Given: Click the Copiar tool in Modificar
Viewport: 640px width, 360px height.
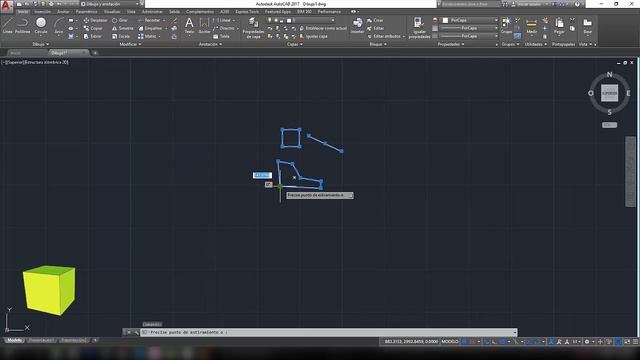Looking at the screenshot, I should [x=93, y=28].
